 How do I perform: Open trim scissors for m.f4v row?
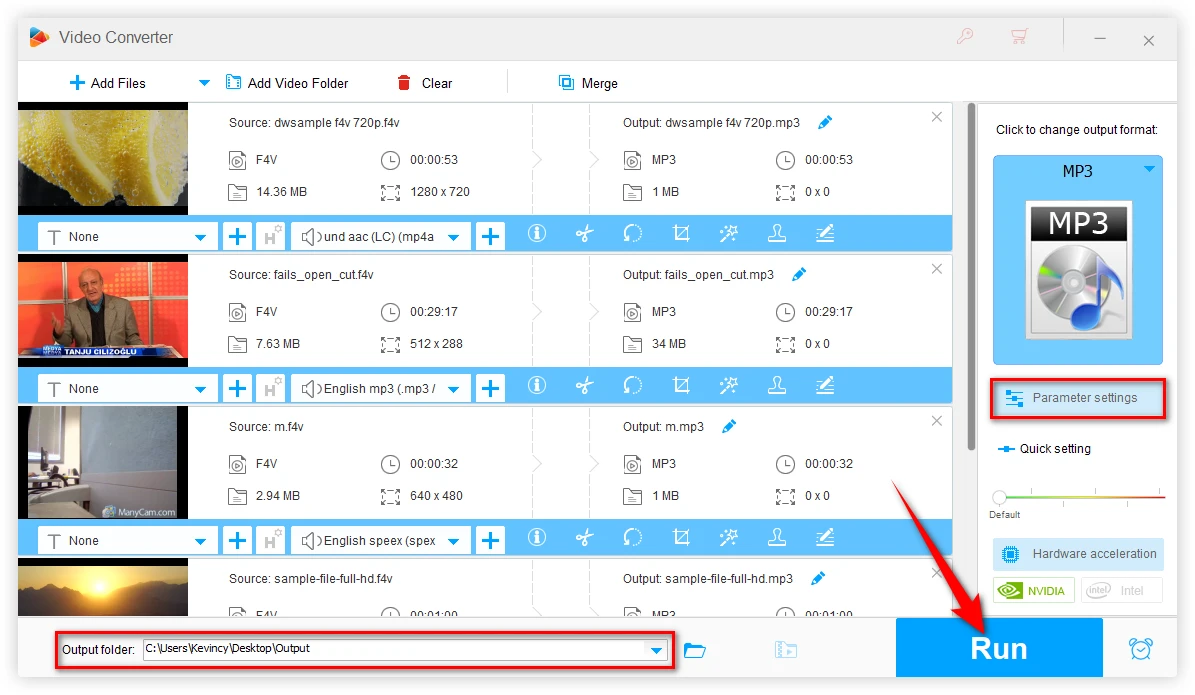[585, 537]
